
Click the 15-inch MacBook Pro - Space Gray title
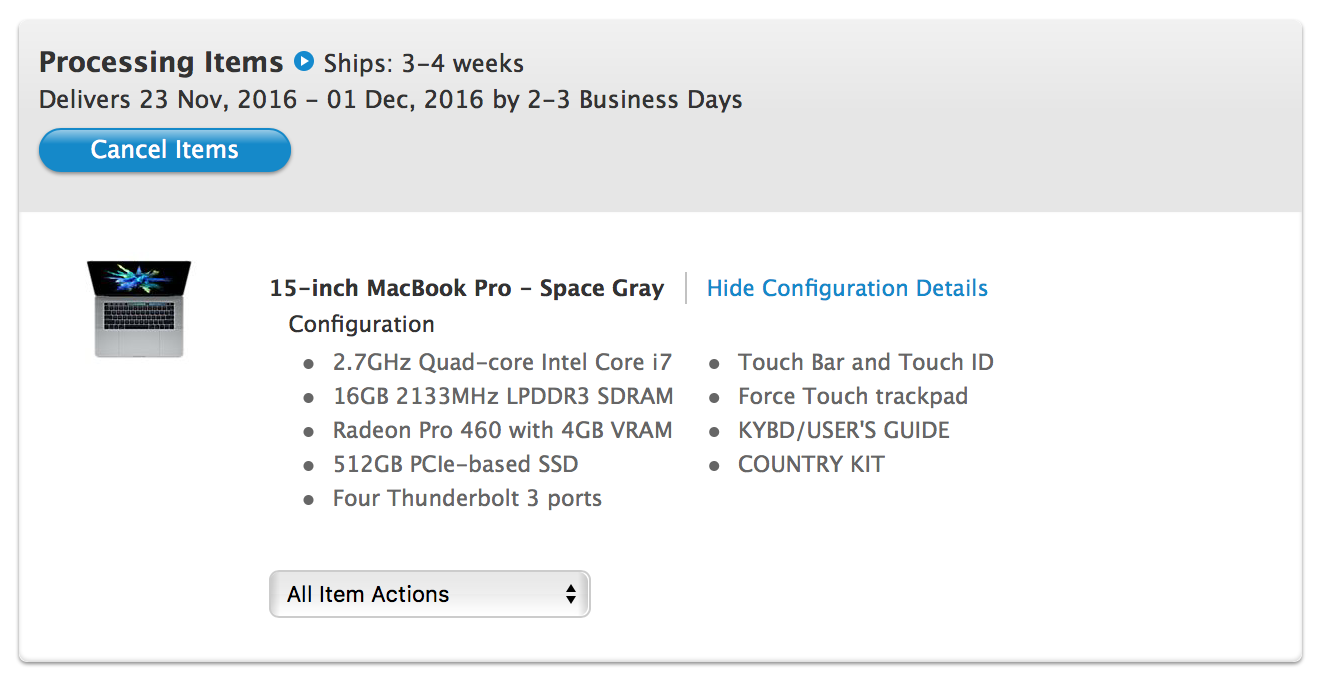point(467,289)
